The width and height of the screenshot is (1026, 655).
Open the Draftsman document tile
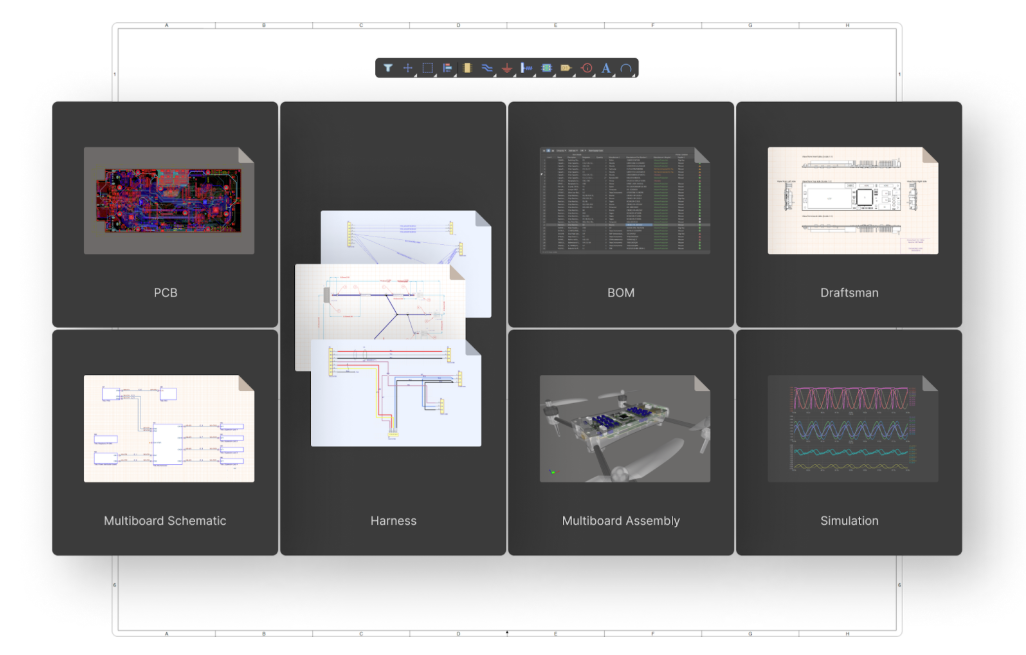tap(849, 215)
